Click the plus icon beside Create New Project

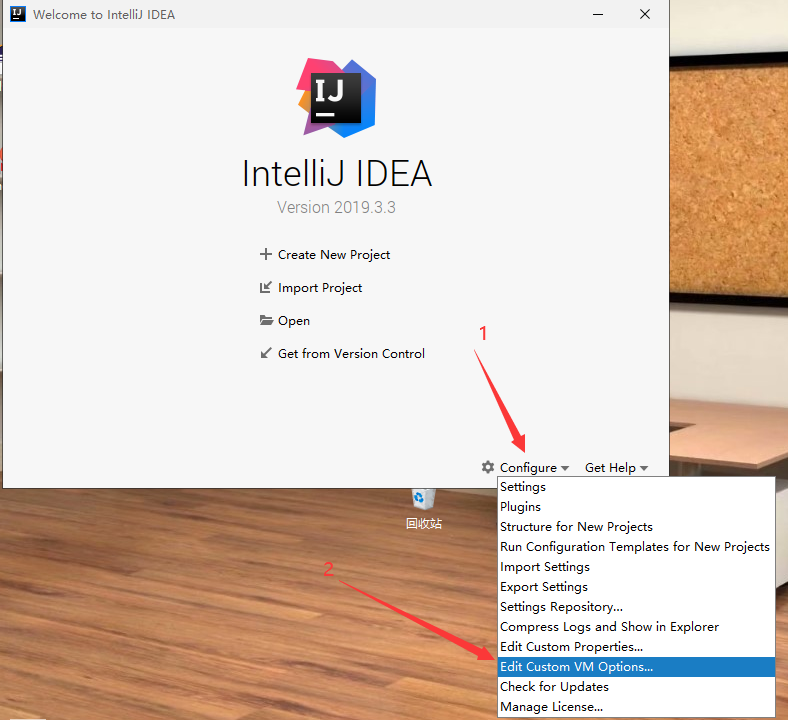click(265, 254)
